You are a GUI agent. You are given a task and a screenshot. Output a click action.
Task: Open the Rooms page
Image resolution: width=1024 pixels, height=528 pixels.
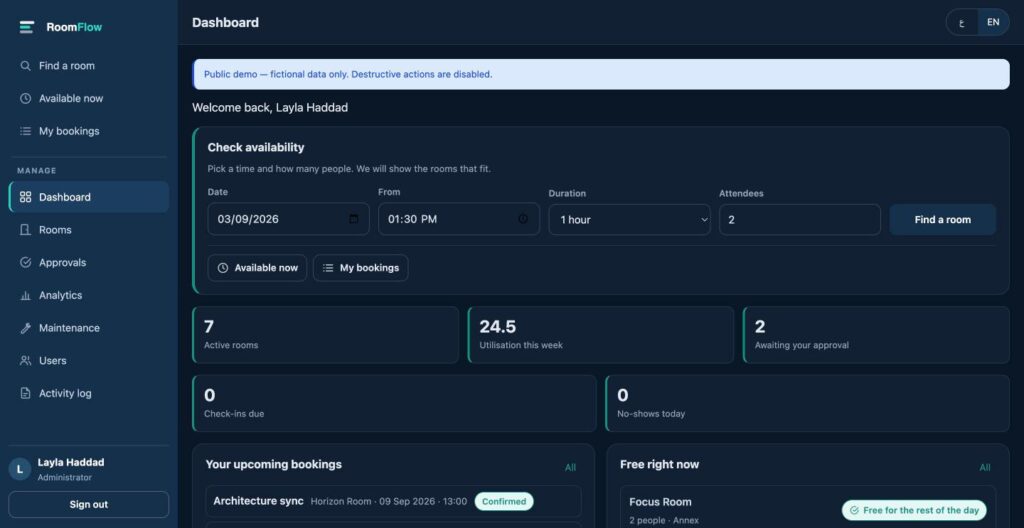click(x=89, y=230)
